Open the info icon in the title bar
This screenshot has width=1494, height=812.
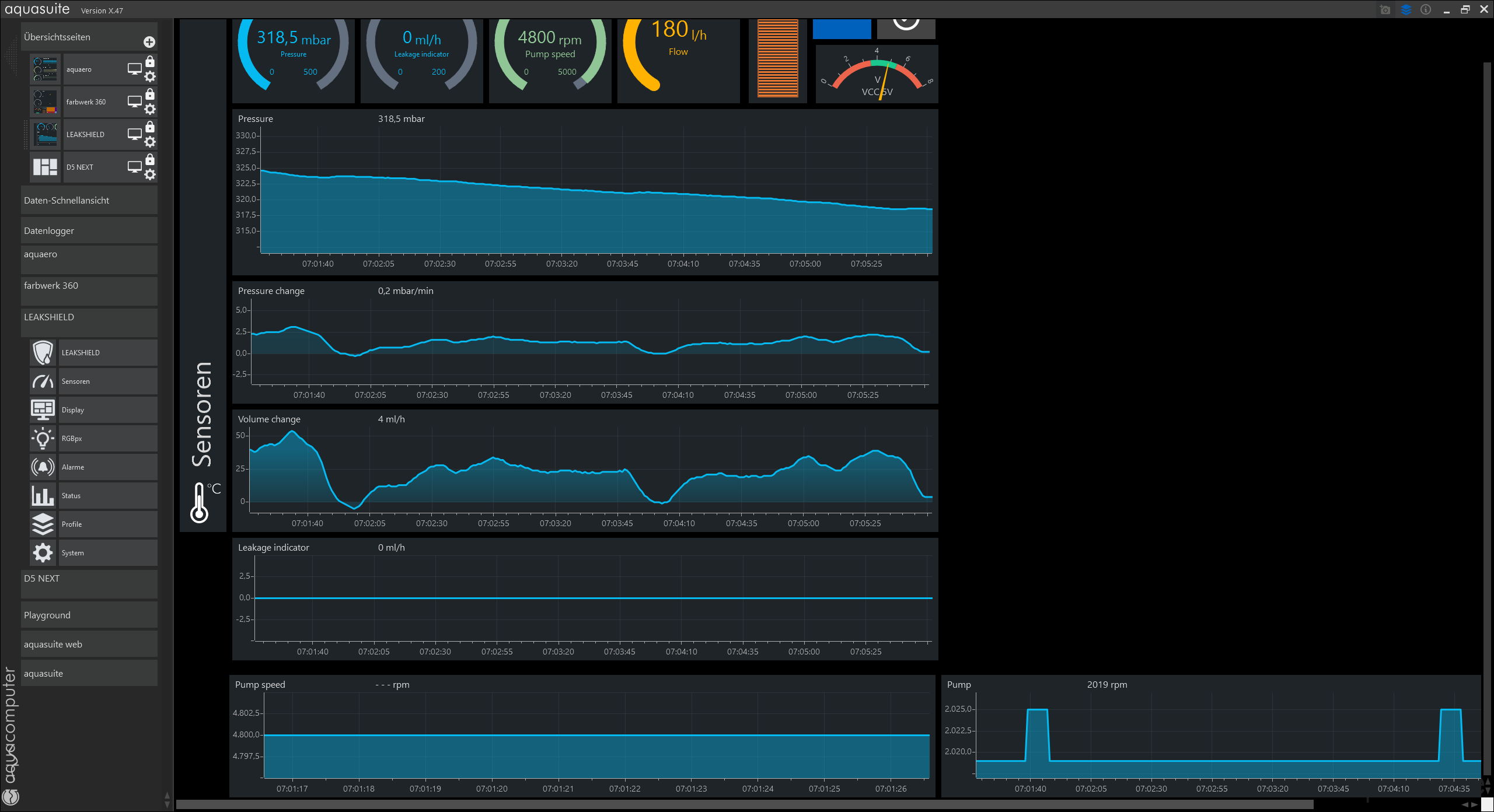[1426, 10]
